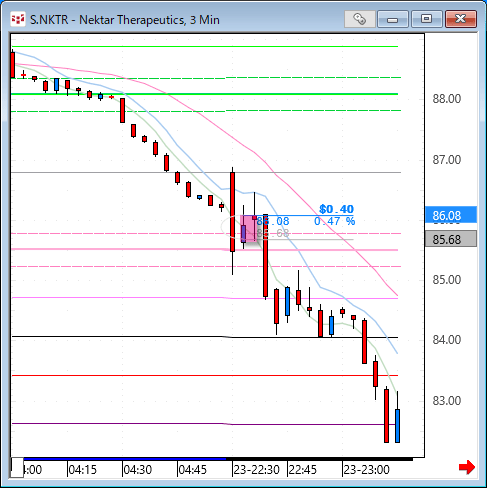The image size is (487, 488).
Task: Click the S.NKTR Nektar Therapeutics title text
Action: 125,20
